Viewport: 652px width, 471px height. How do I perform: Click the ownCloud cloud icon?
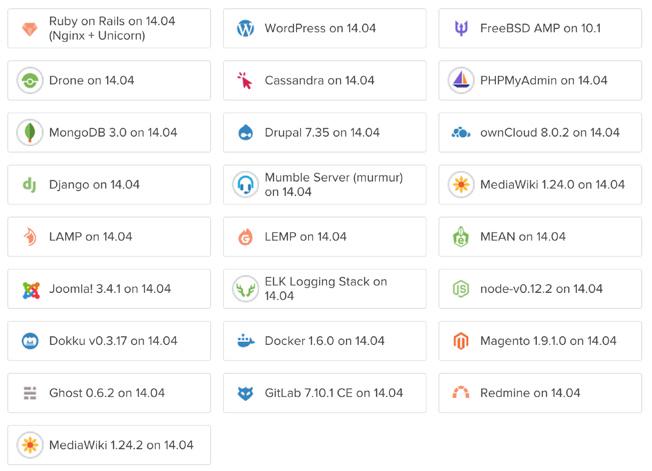[461, 133]
